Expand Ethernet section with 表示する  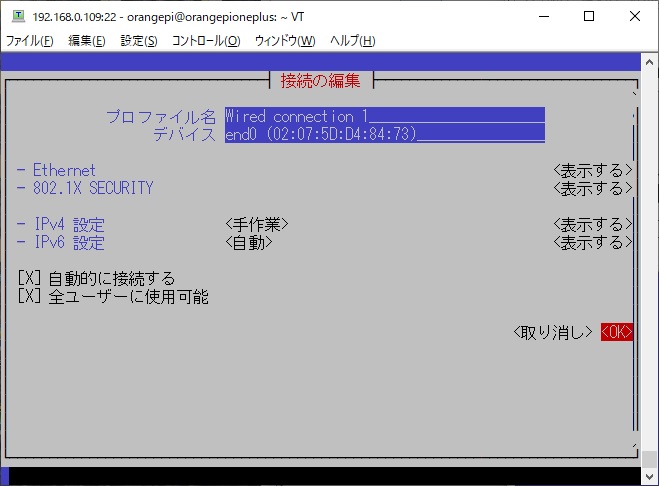coord(593,170)
